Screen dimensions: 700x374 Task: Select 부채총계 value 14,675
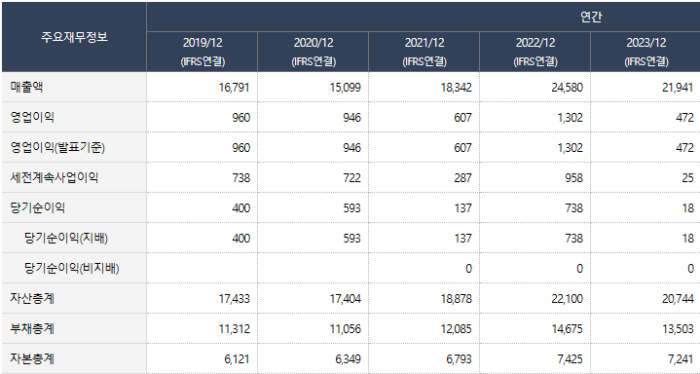tap(567, 329)
